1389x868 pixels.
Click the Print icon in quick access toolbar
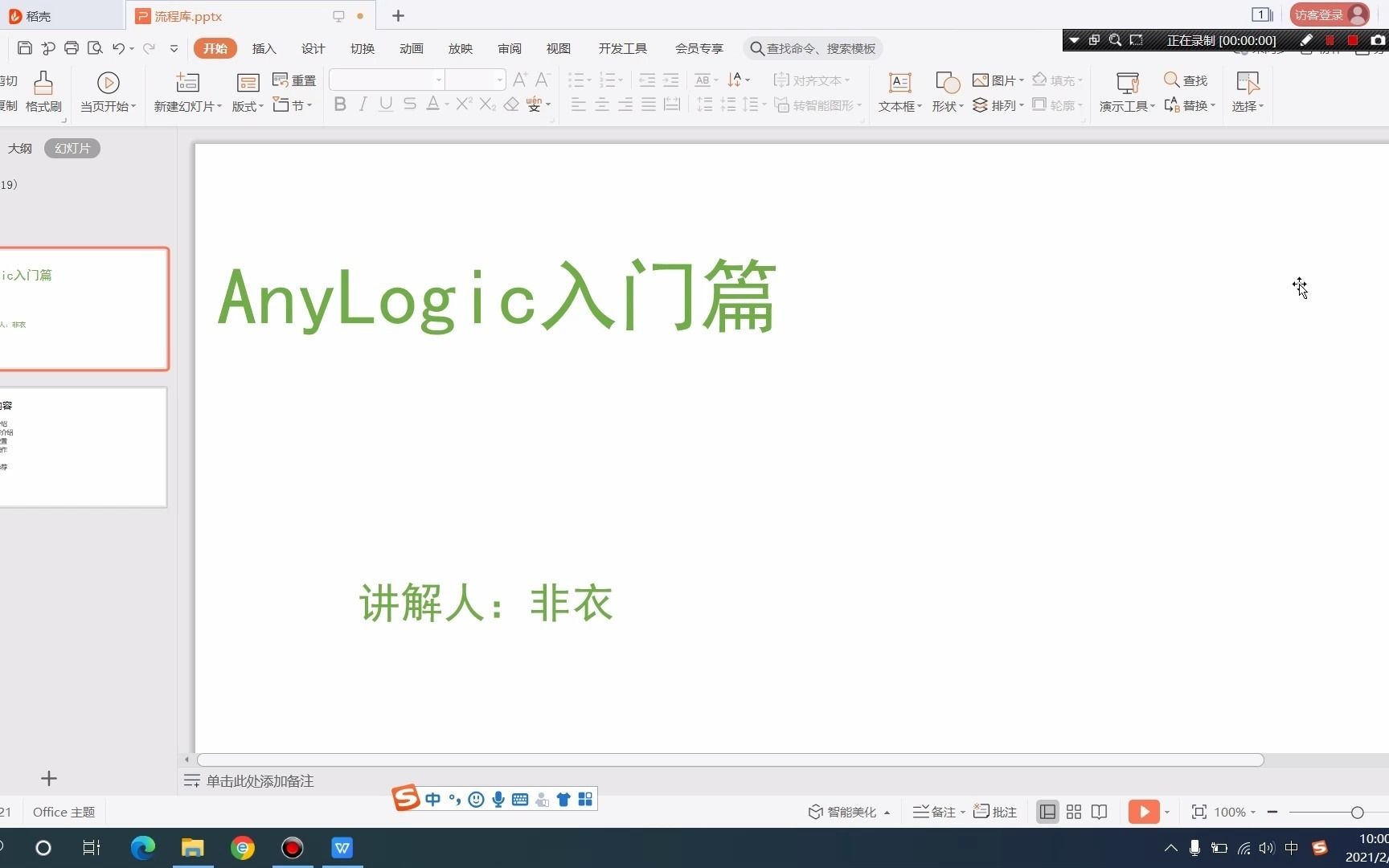72,48
